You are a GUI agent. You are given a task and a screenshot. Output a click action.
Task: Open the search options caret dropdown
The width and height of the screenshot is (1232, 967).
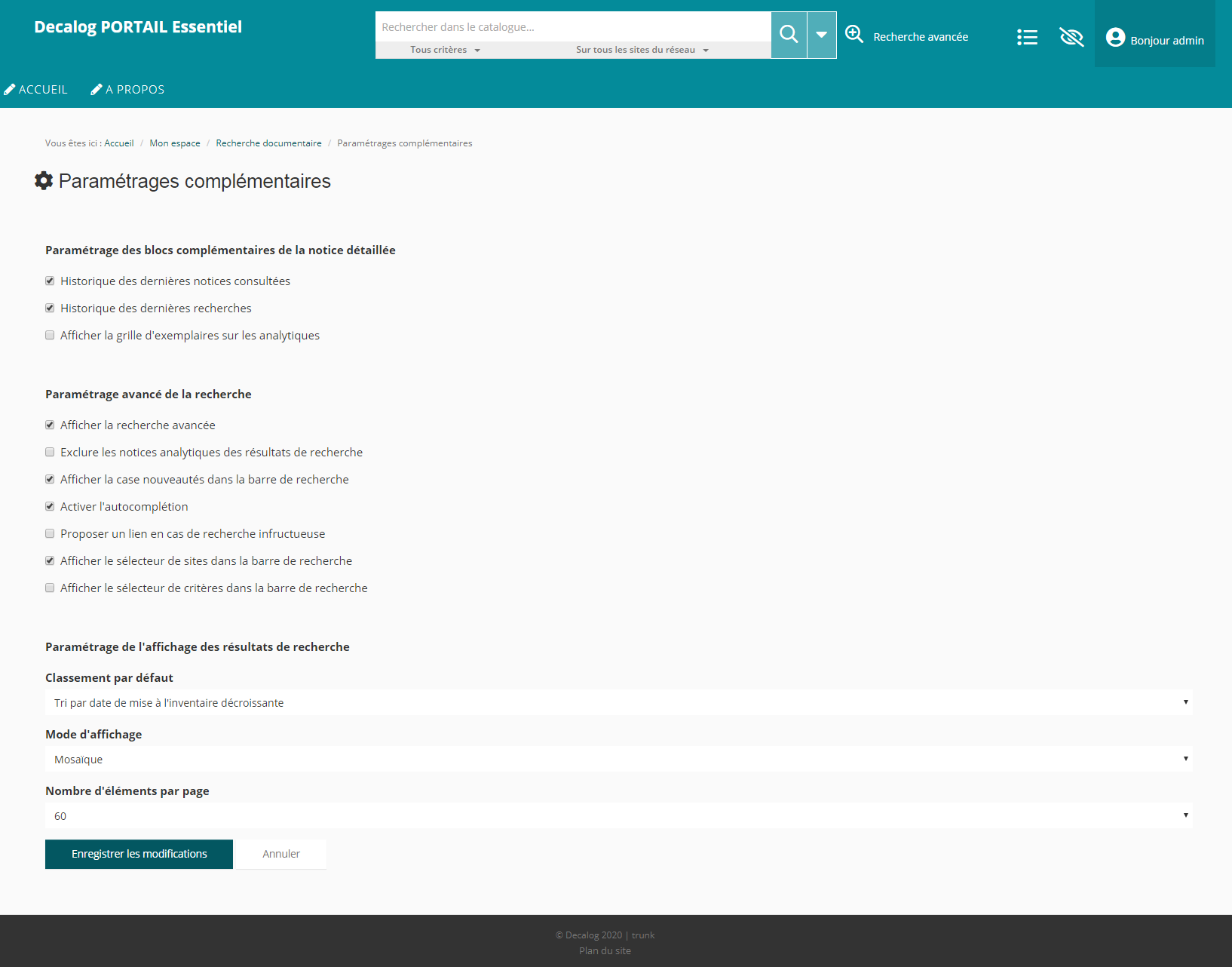tap(822, 35)
